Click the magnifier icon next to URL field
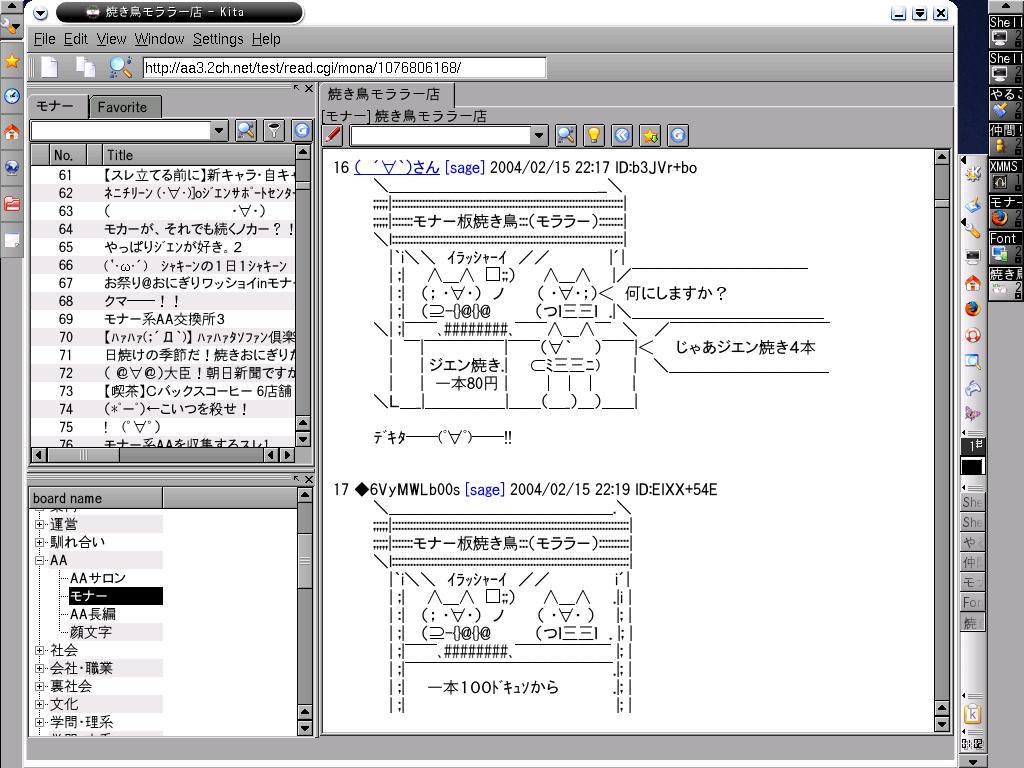Viewport: 1024px width, 768px height. (x=121, y=67)
